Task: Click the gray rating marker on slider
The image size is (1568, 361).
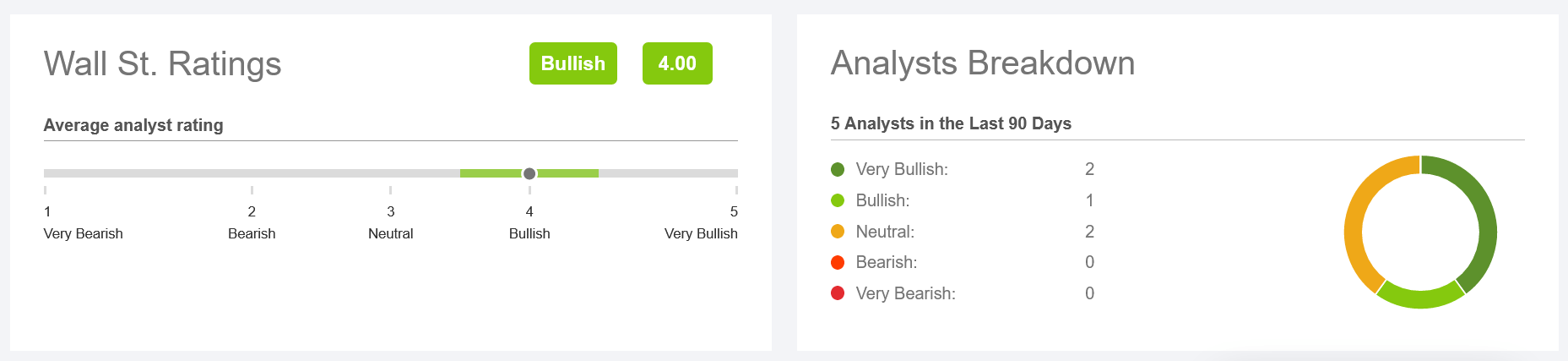Action: coord(529,173)
